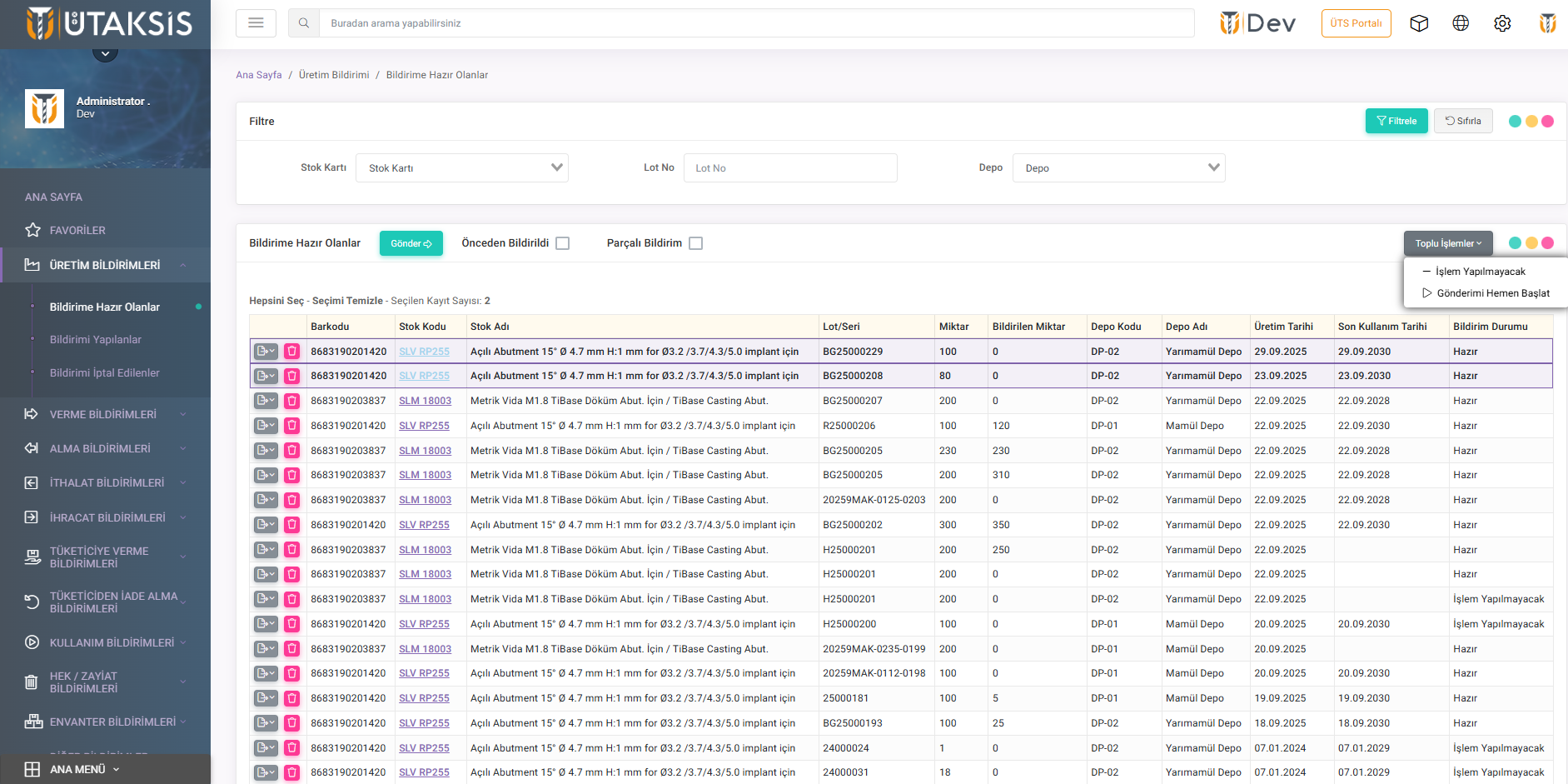Click search magnifier icon
The width and height of the screenshot is (1568, 784).
[x=304, y=23]
